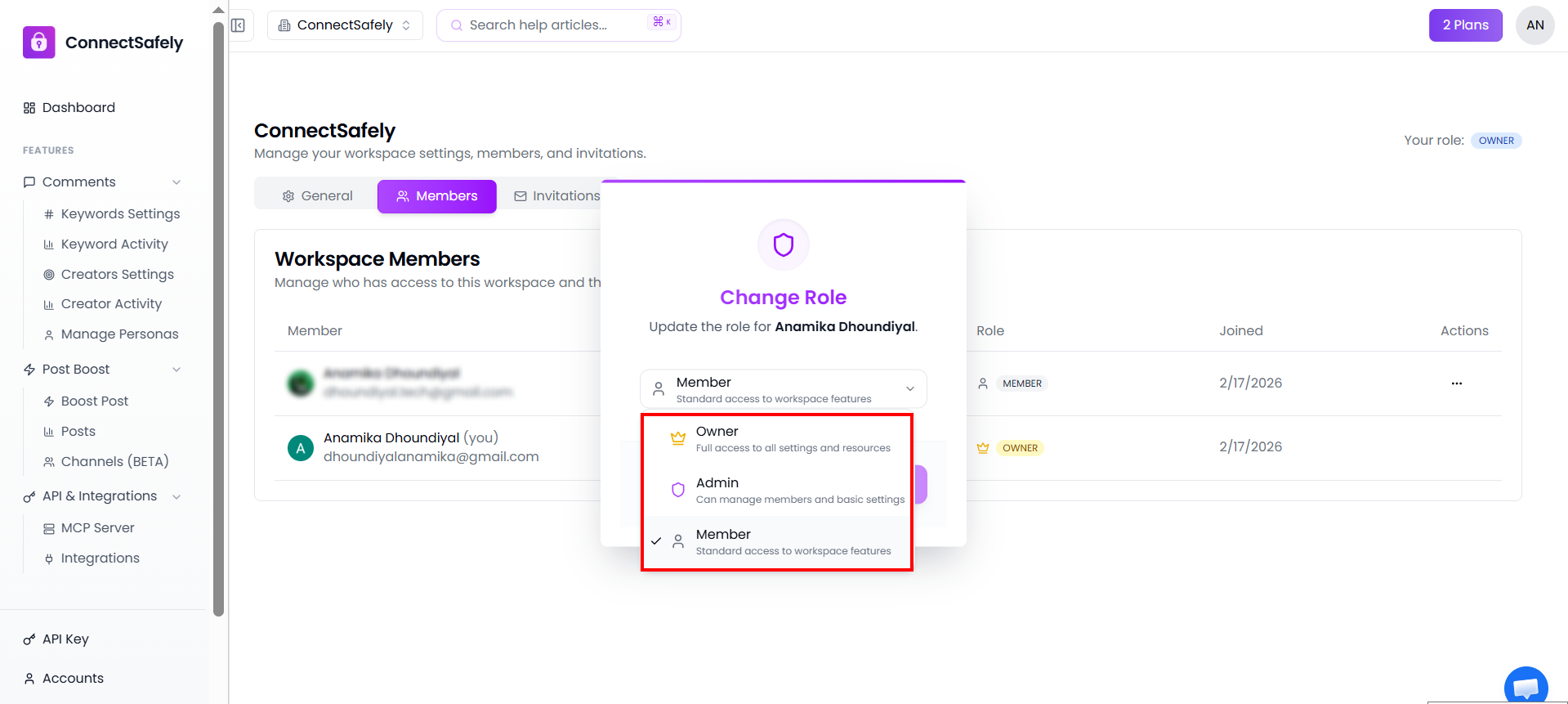
Task: Click the green A member avatar
Action: point(301,447)
